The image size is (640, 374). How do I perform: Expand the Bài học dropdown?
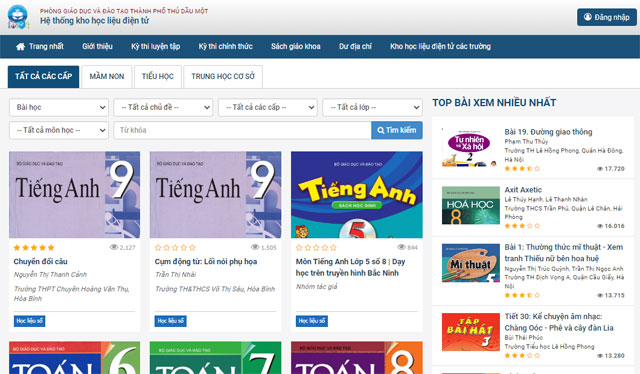click(59, 107)
